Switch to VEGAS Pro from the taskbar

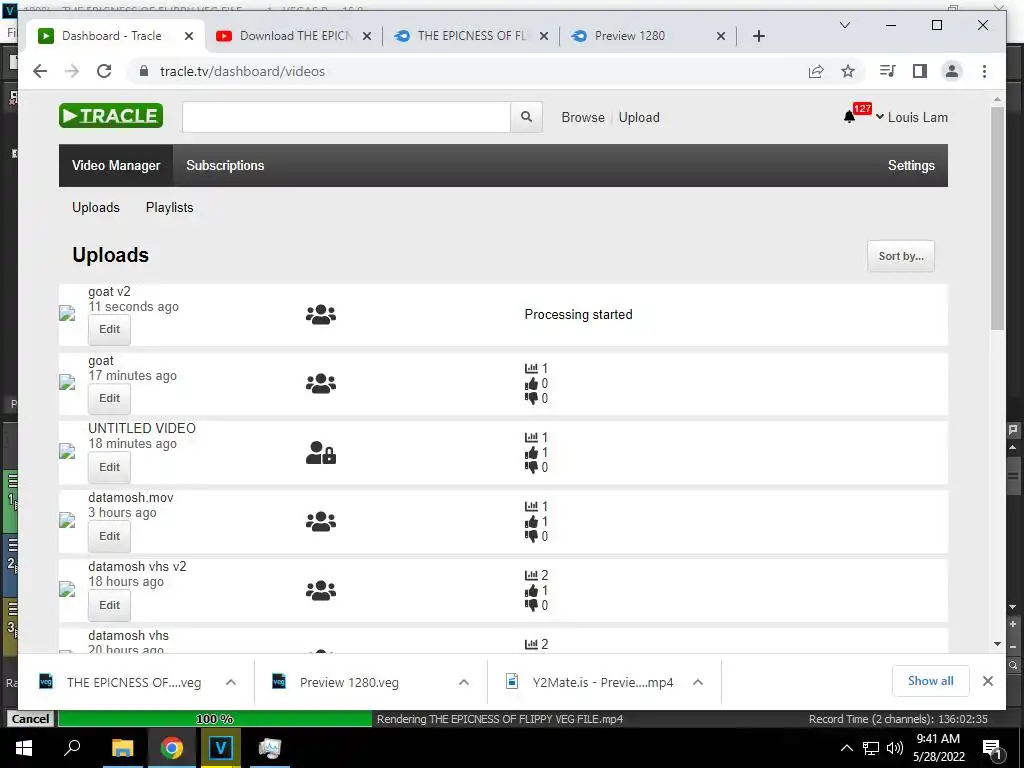[x=221, y=748]
